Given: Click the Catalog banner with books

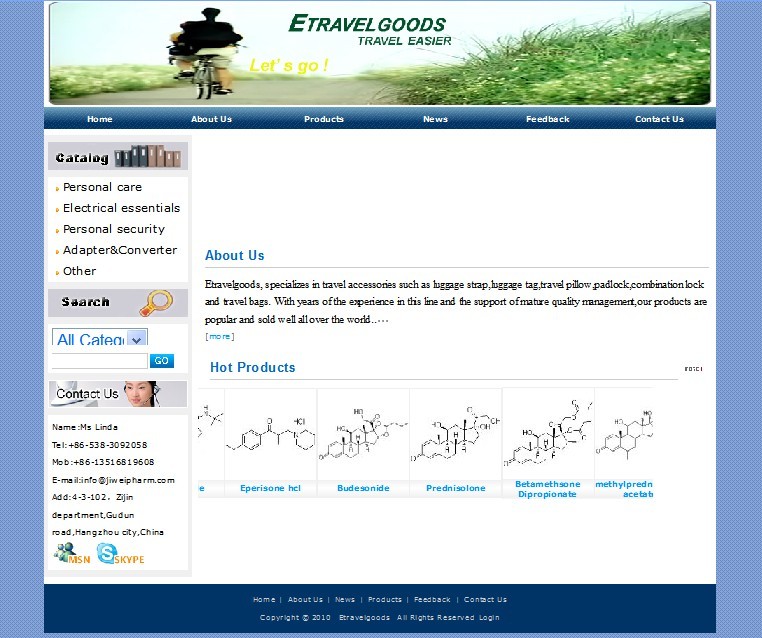Looking at the screenshot, I should 118,157.
